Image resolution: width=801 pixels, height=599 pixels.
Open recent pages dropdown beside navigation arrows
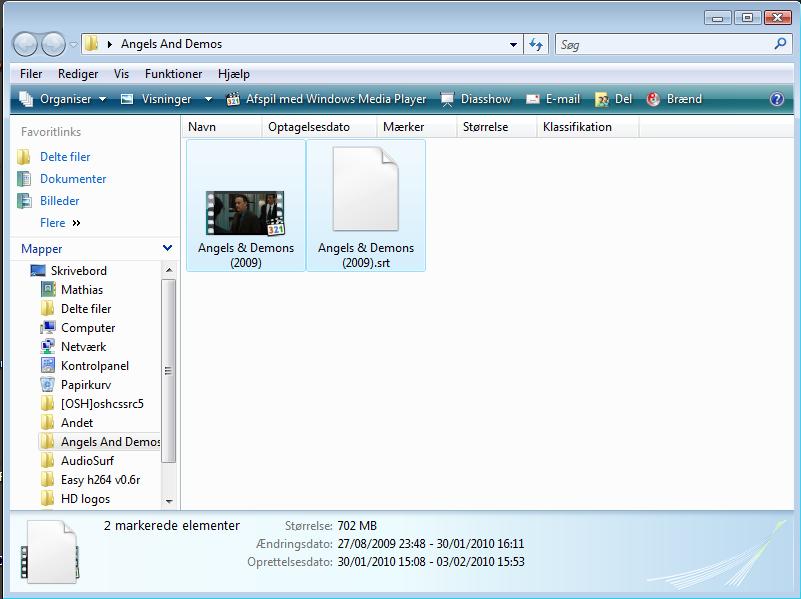[74, 45]
